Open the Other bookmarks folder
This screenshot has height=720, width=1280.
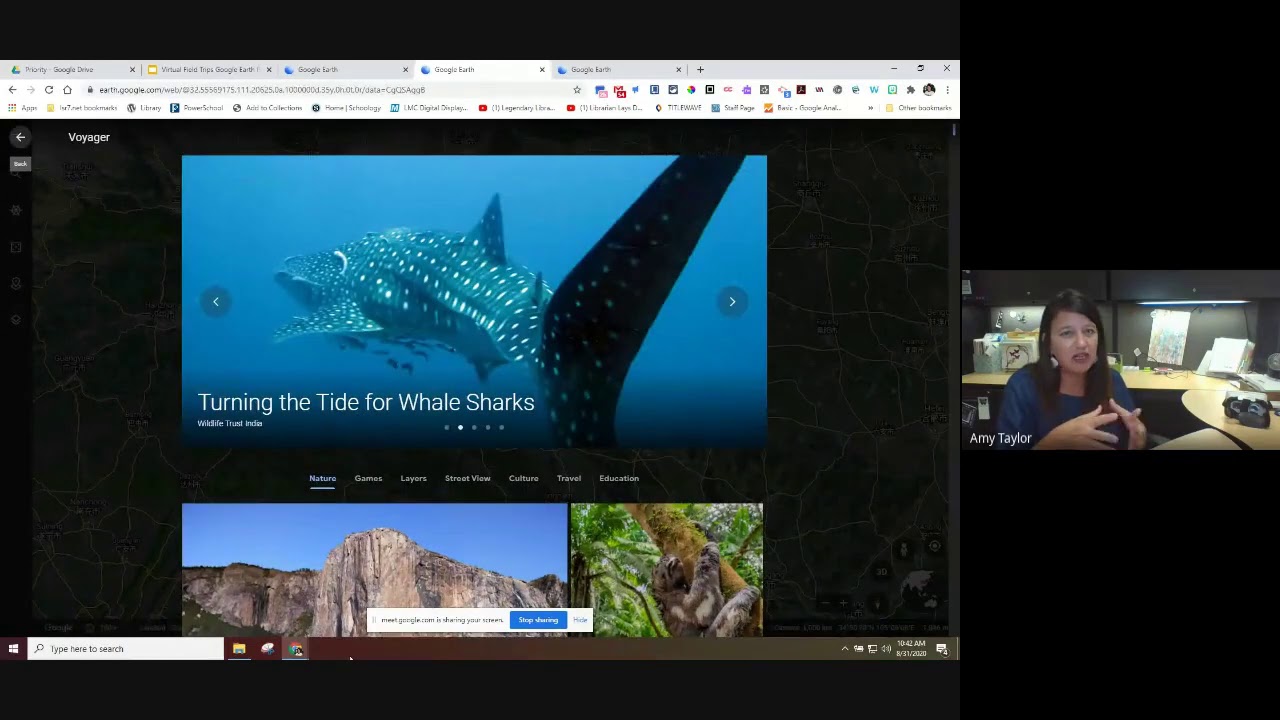click(x=918, y=108)
